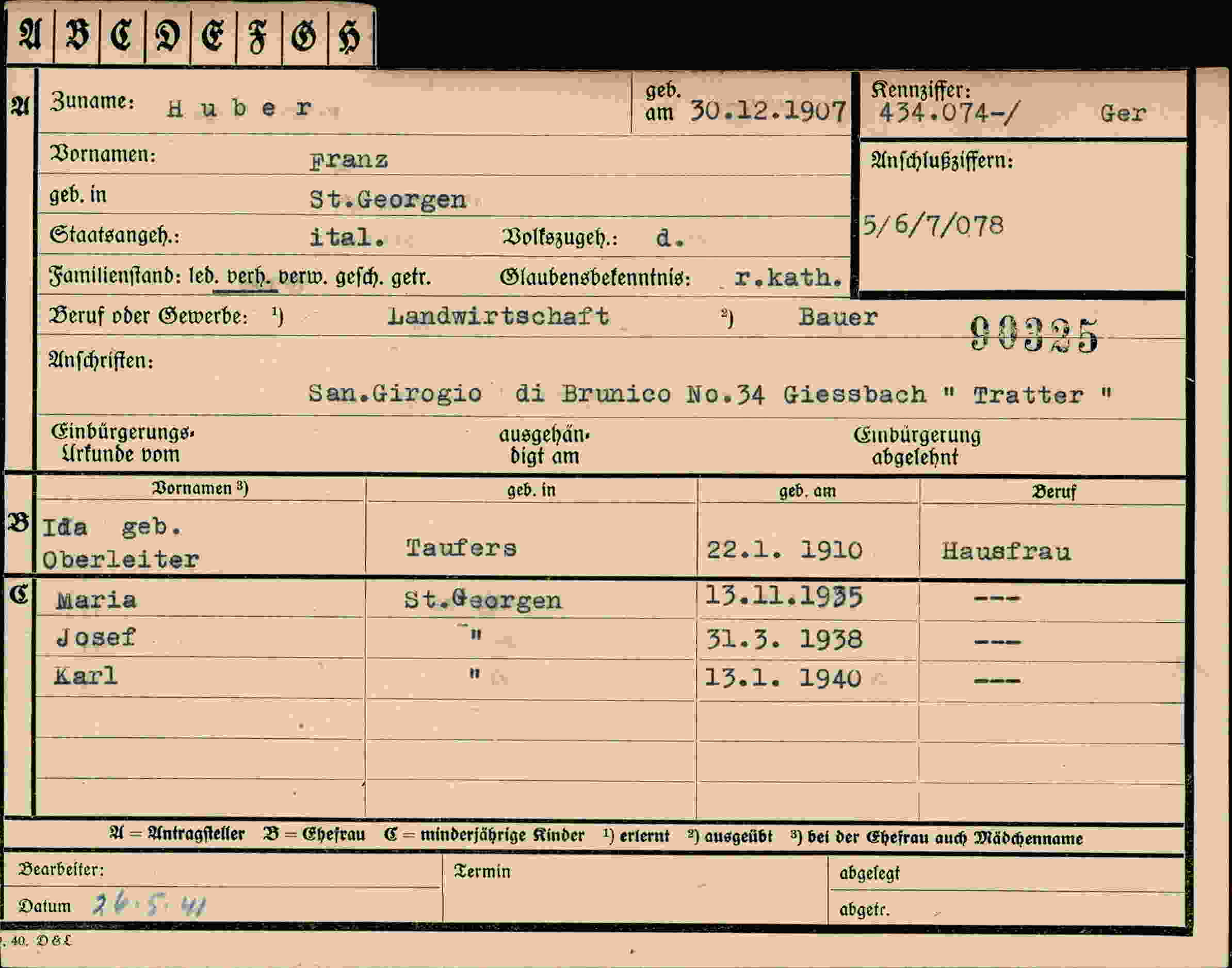This screenshot has height=968, width=1232.
Task: Select index tab E at the card top
Action: tap(214, 35)
